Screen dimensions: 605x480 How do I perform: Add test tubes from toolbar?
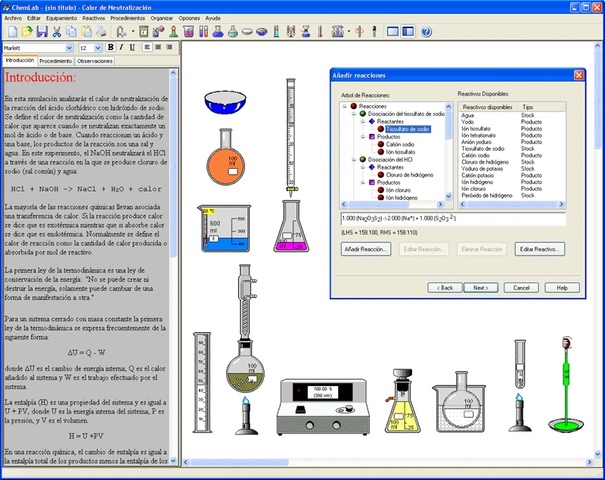coord(203,32)
